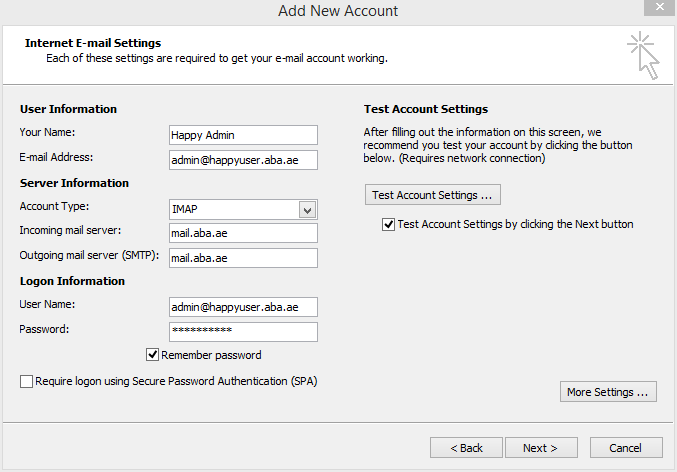Click the Incoming mail server field
Image resolution: width=677 pixels, height=472 pixels.
coord(243,233)
